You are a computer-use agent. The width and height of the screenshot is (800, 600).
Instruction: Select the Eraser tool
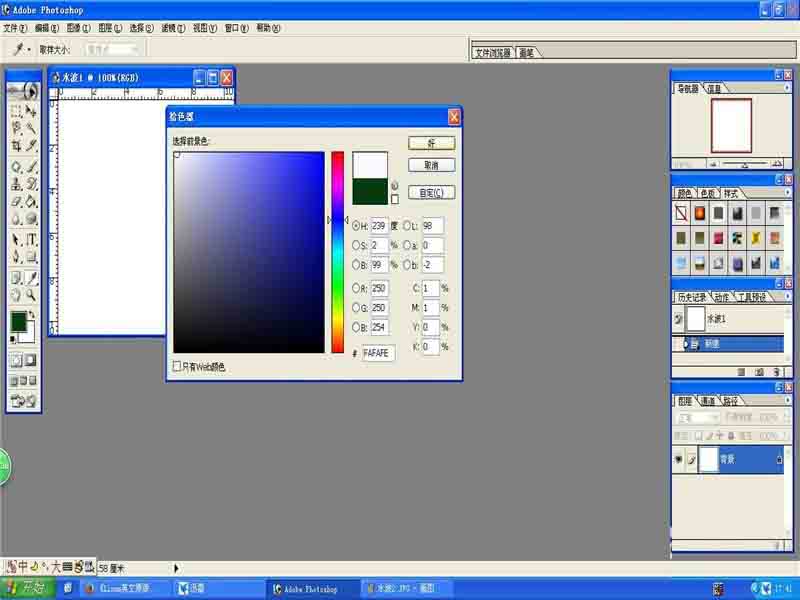click(x=16, y=202)
